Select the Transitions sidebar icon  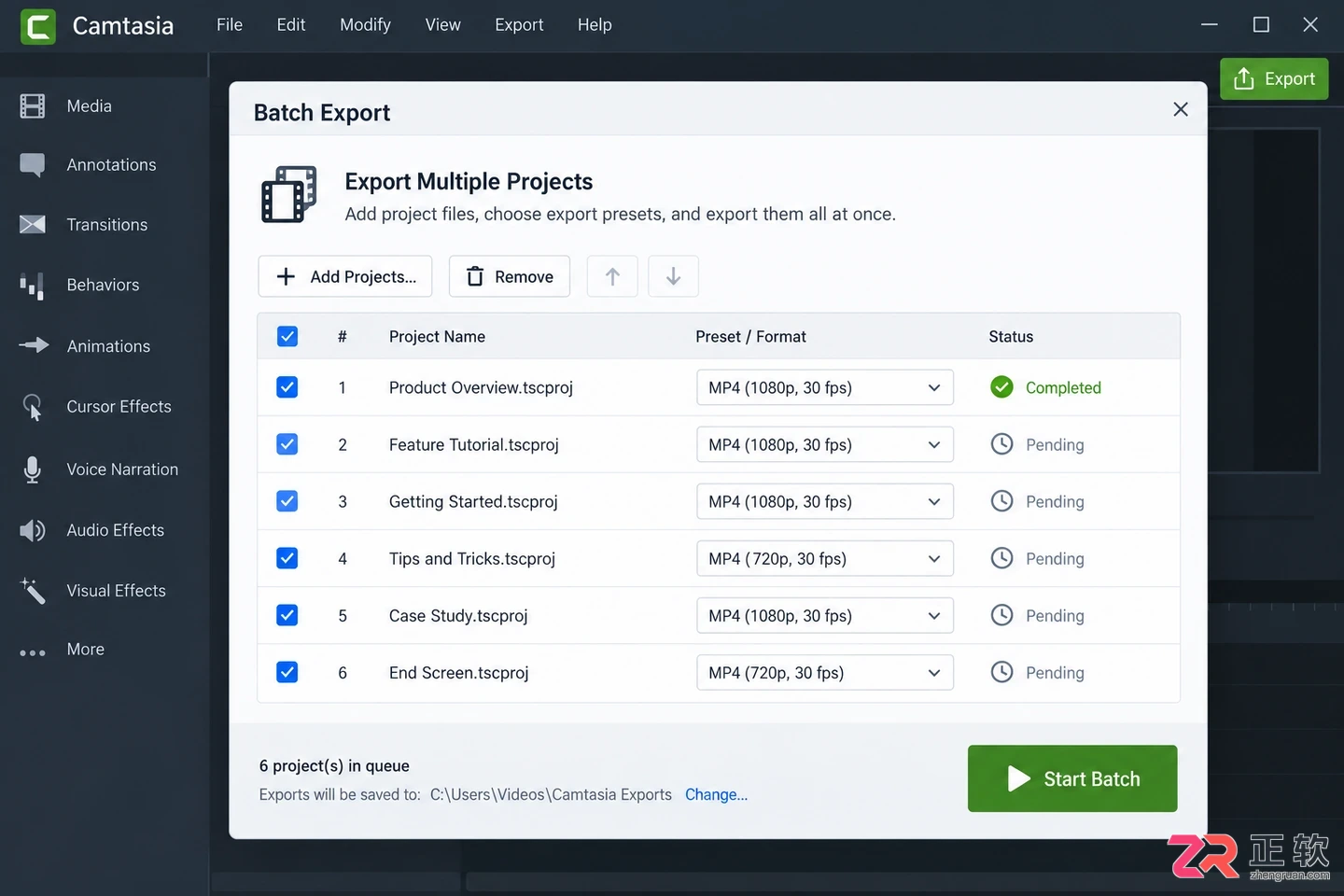[33, 225]
